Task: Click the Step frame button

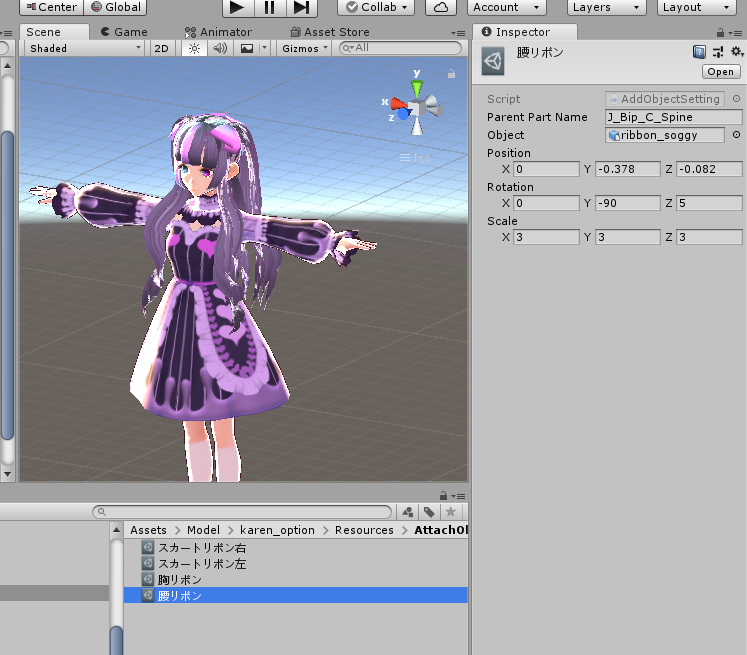Action: 301,7
